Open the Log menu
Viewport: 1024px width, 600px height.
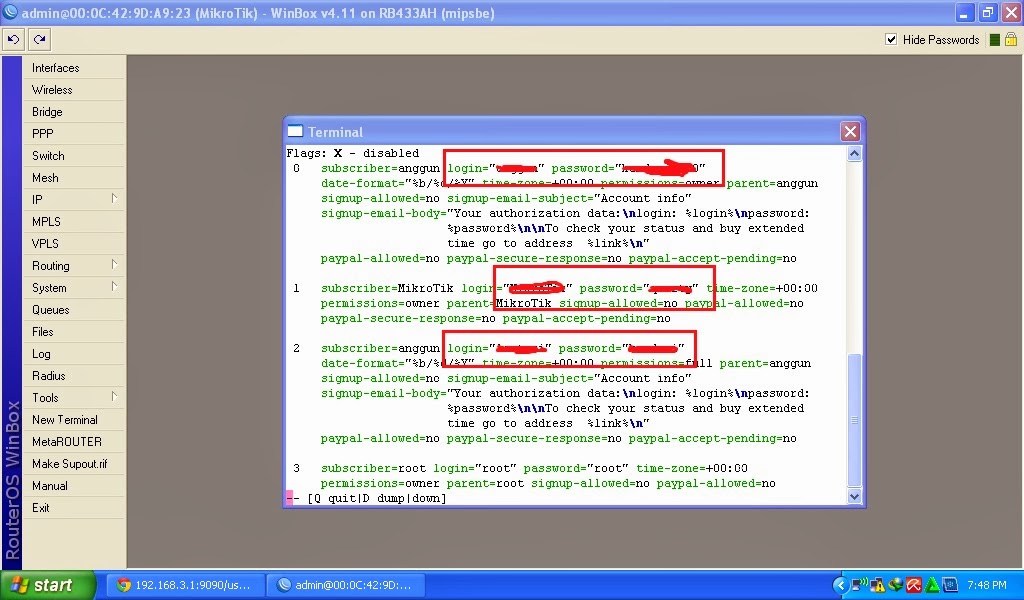(74, 354)
